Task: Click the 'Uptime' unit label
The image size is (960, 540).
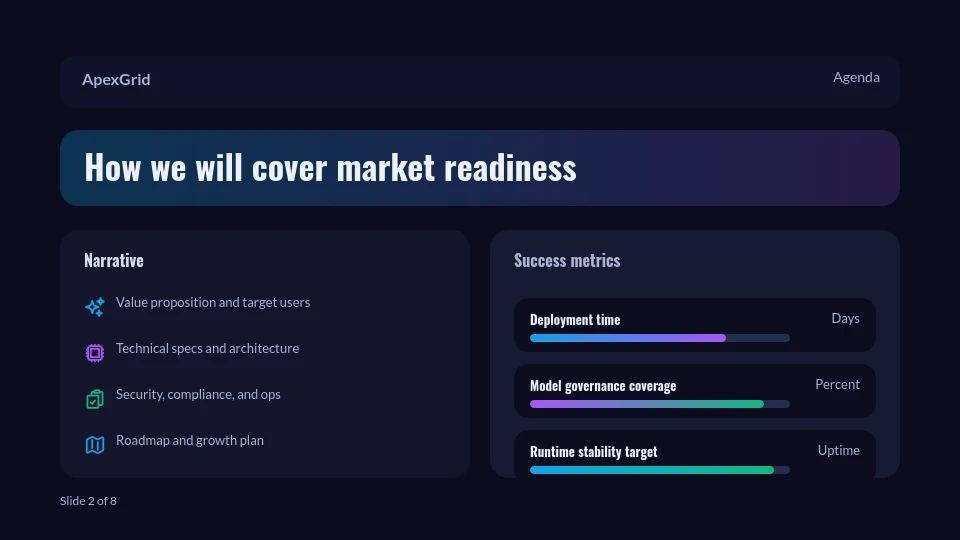Action: click(839, 451)
